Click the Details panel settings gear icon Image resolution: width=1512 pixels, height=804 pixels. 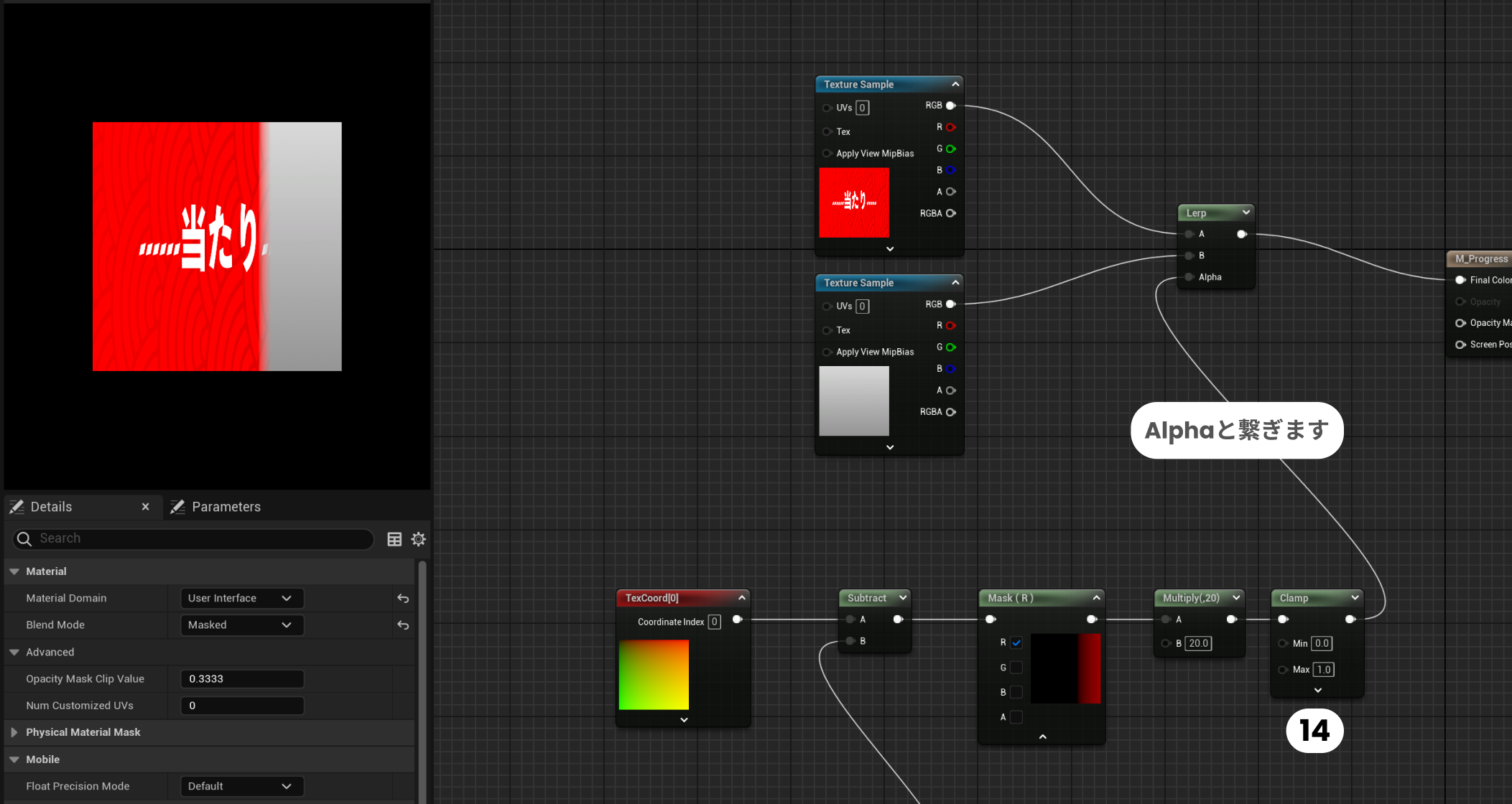coord(418,539)
